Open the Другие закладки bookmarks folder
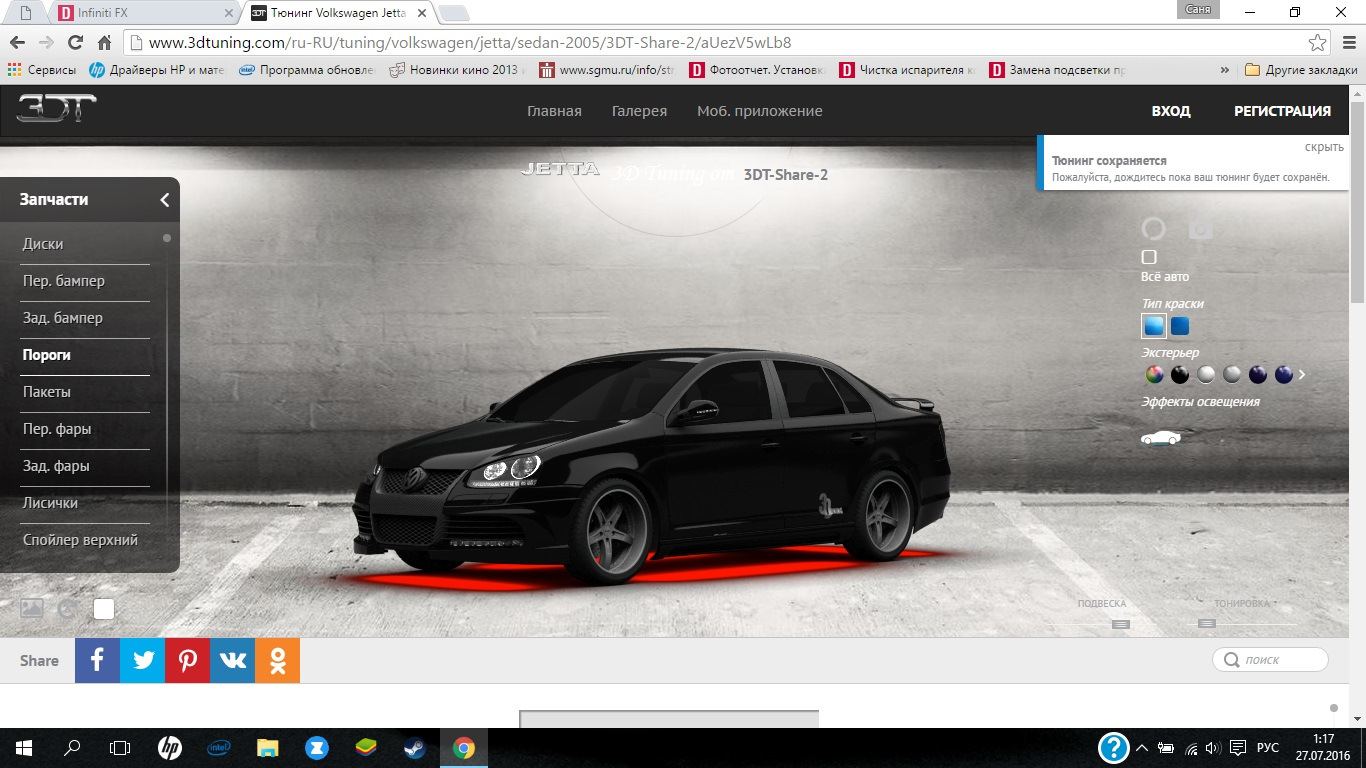Image resolution: width=1366 pixels, height=768 pixels. [x=1301, y=70]
